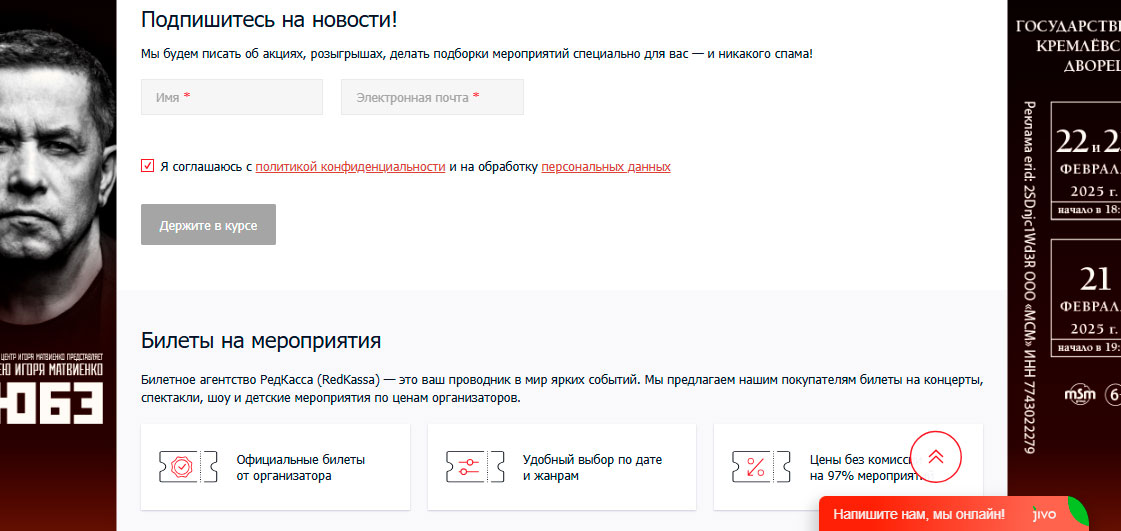The height and width of the screenshot is (531, 1121).
Task: Click the Подпишитесь на новости heading
Action: coord(269,19)
